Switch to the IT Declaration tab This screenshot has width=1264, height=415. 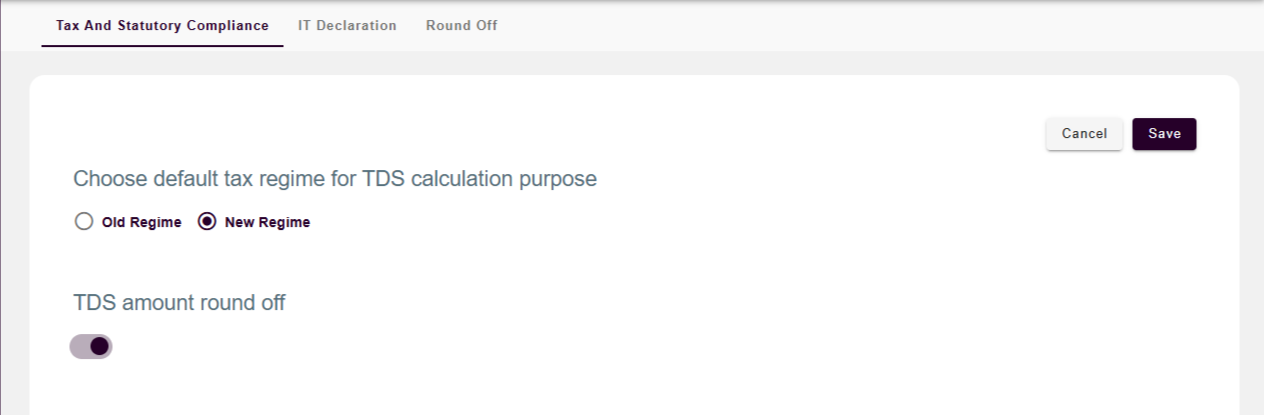coord(347,26)
